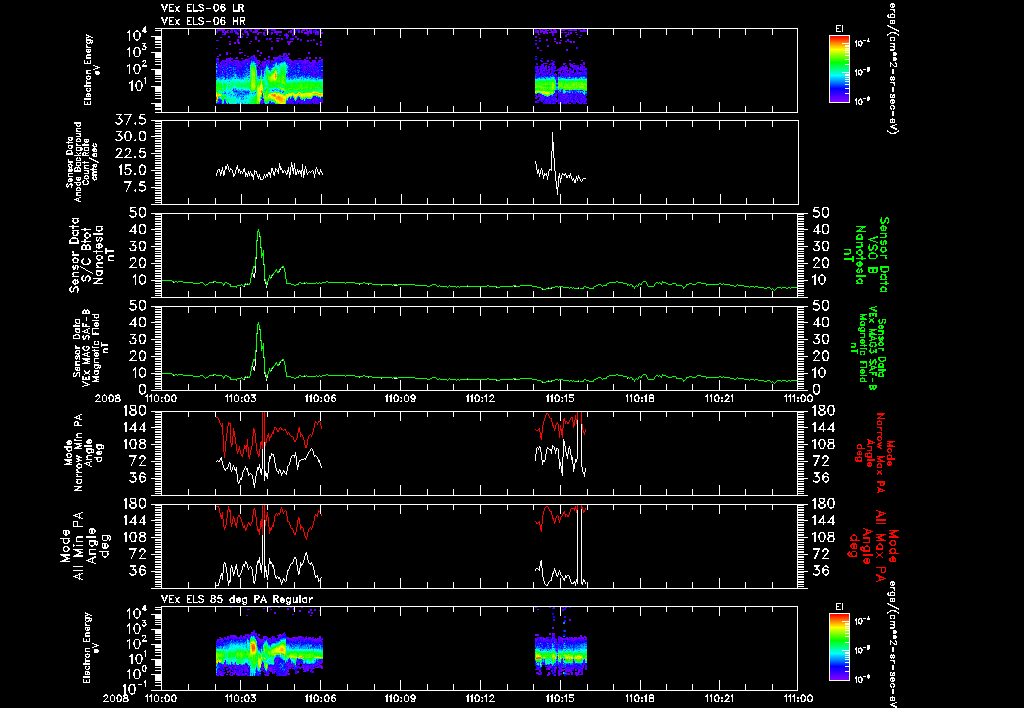
Task: Click 110:15 on the bottom time axis
Action: (x=560, y=698)
